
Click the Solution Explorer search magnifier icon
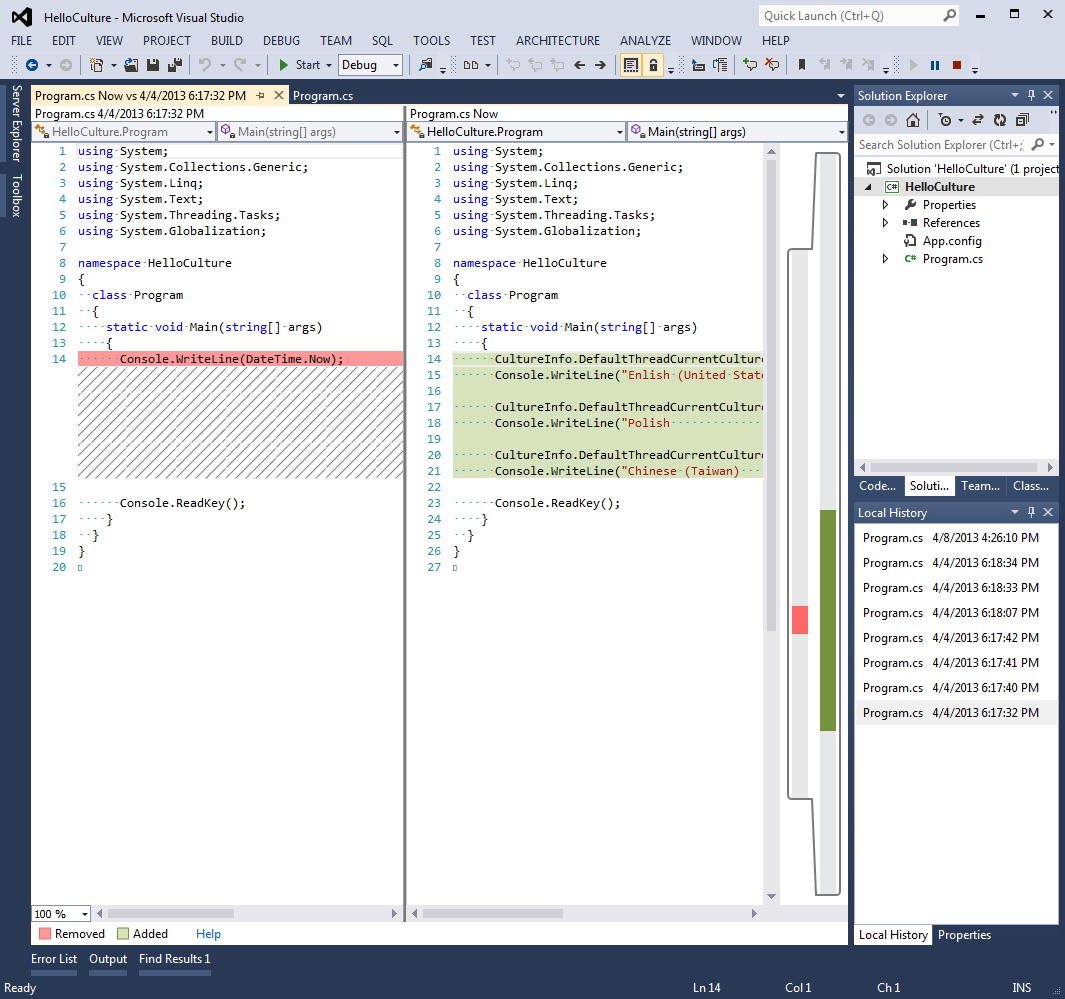pyautogui.click(x=1037, y=145)
